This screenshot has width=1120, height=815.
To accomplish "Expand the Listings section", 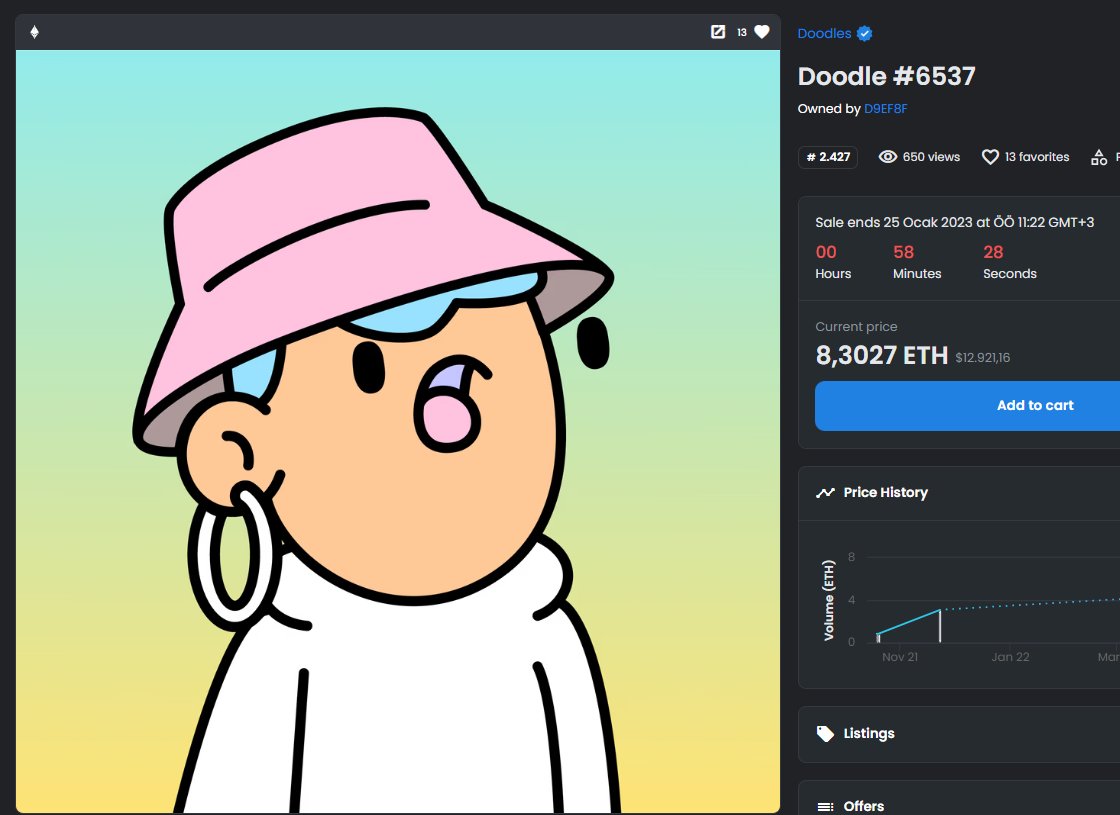I will tap(959, 734).
